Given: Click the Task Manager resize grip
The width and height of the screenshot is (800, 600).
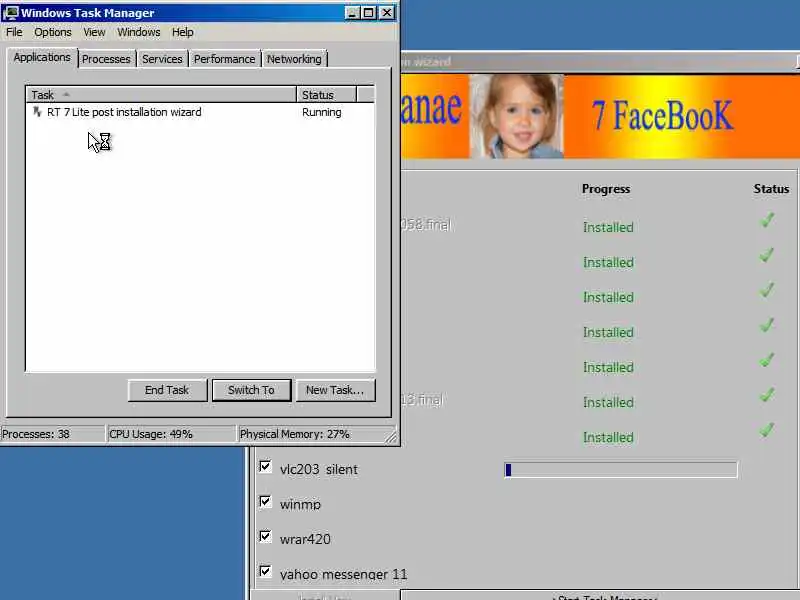Looking at the screenshot, I should (x=391, y=437).
